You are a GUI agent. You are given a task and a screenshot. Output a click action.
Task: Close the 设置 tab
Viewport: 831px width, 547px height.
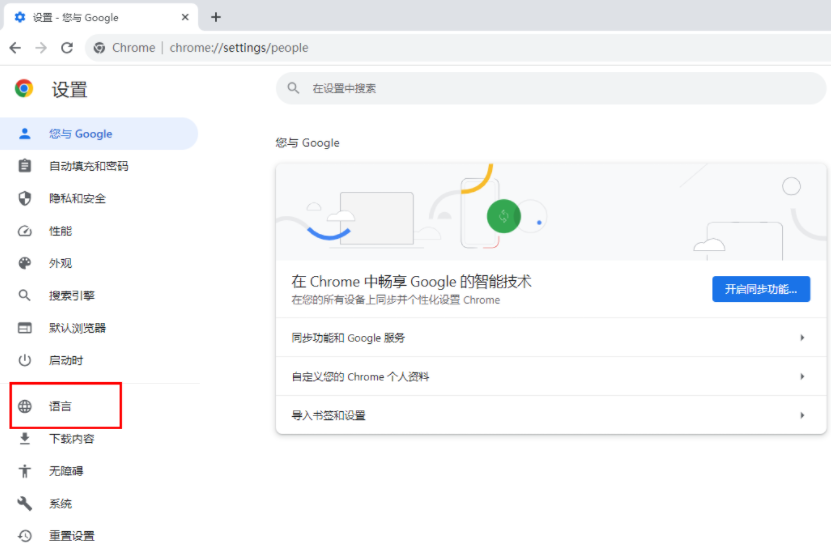(185, 17)
